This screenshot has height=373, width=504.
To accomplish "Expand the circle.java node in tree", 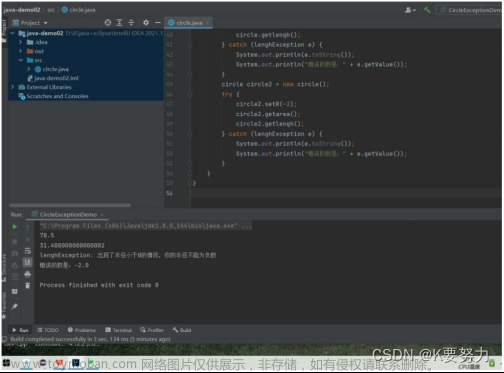I will pos(29,69).
